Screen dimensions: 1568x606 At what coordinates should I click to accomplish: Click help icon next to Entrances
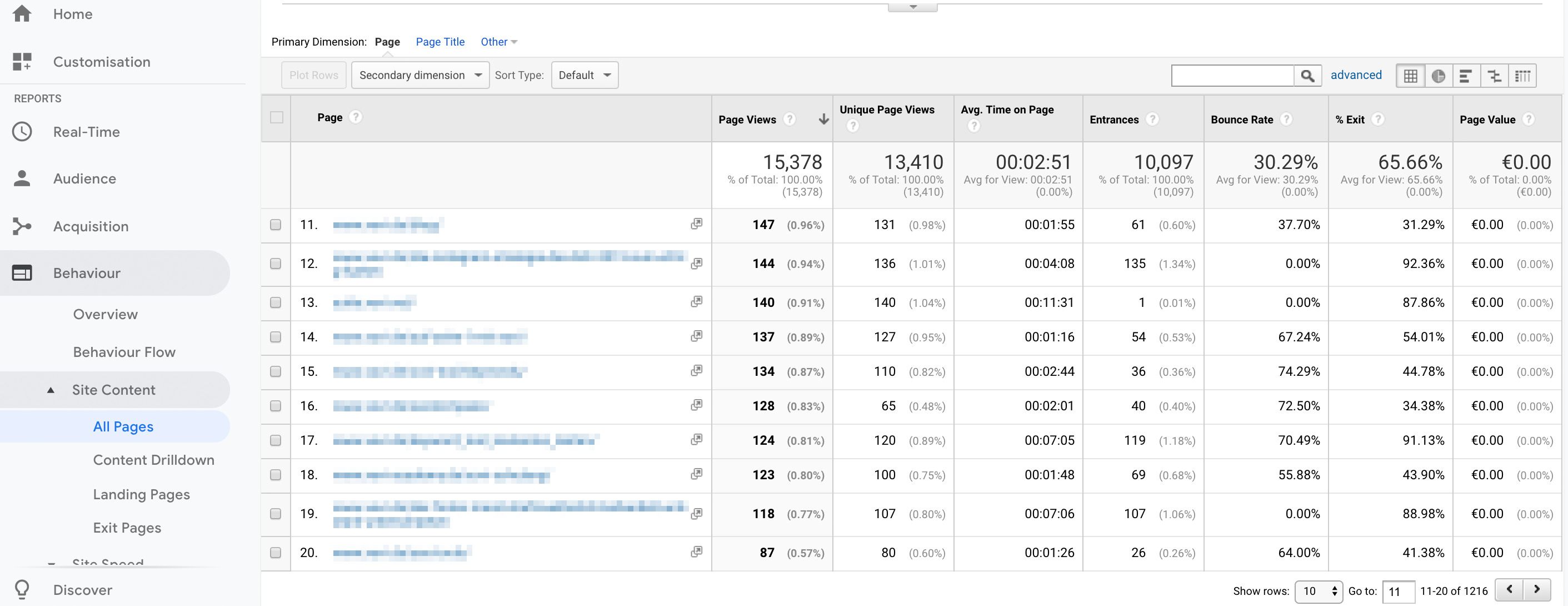(x=1152, y=120)
